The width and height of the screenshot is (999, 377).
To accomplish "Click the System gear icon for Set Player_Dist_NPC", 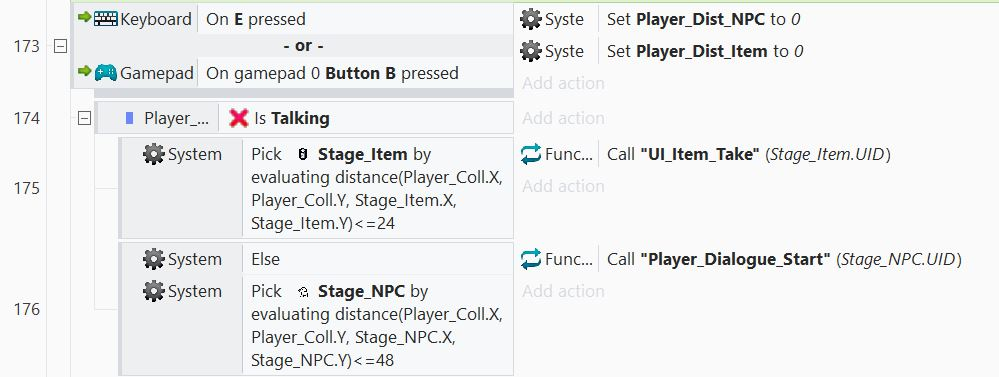I will [531, 19].
